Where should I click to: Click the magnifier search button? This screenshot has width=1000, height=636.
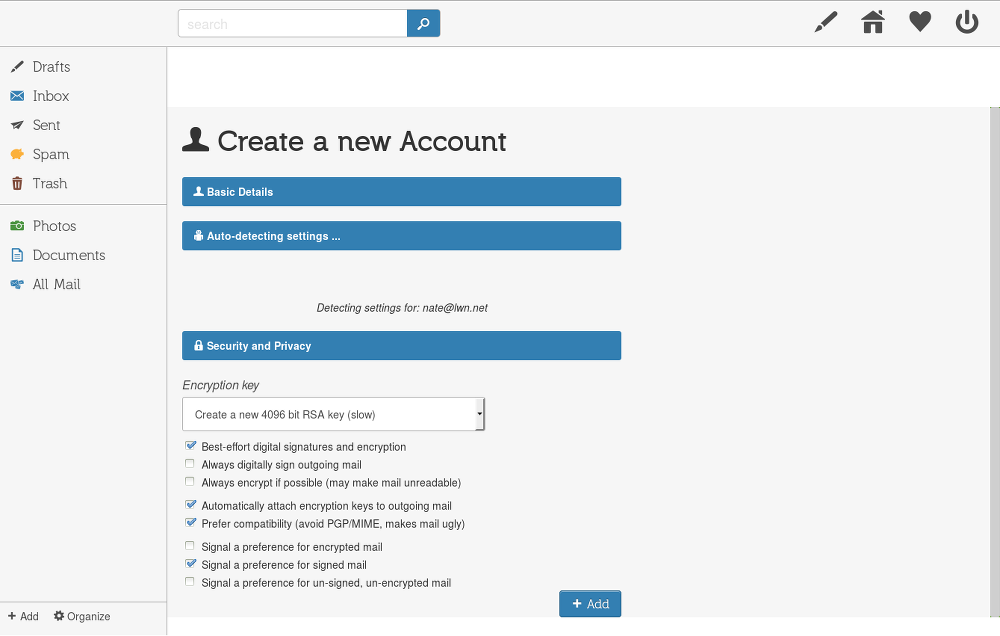(423, 24)
